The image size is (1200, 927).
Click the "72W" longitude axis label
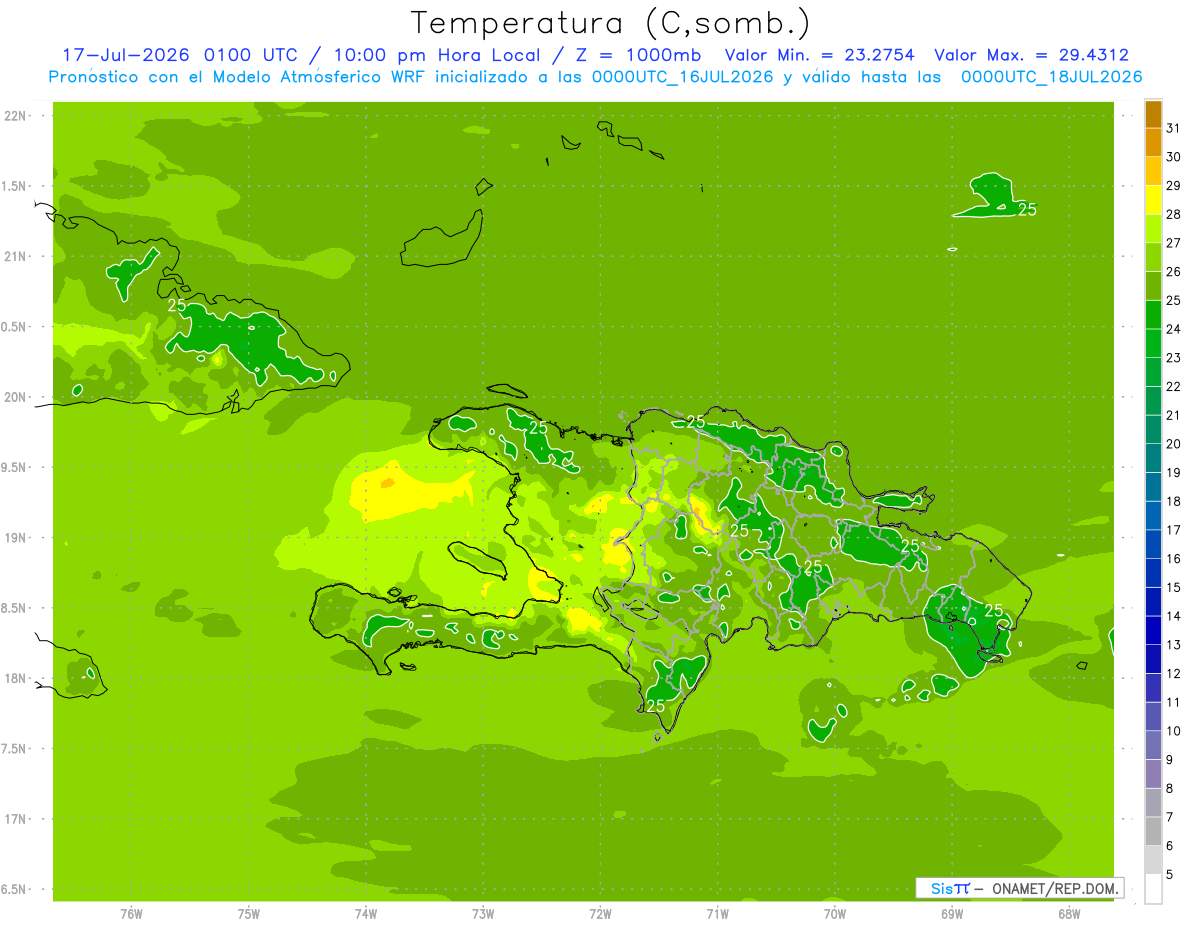pos(600,914)
